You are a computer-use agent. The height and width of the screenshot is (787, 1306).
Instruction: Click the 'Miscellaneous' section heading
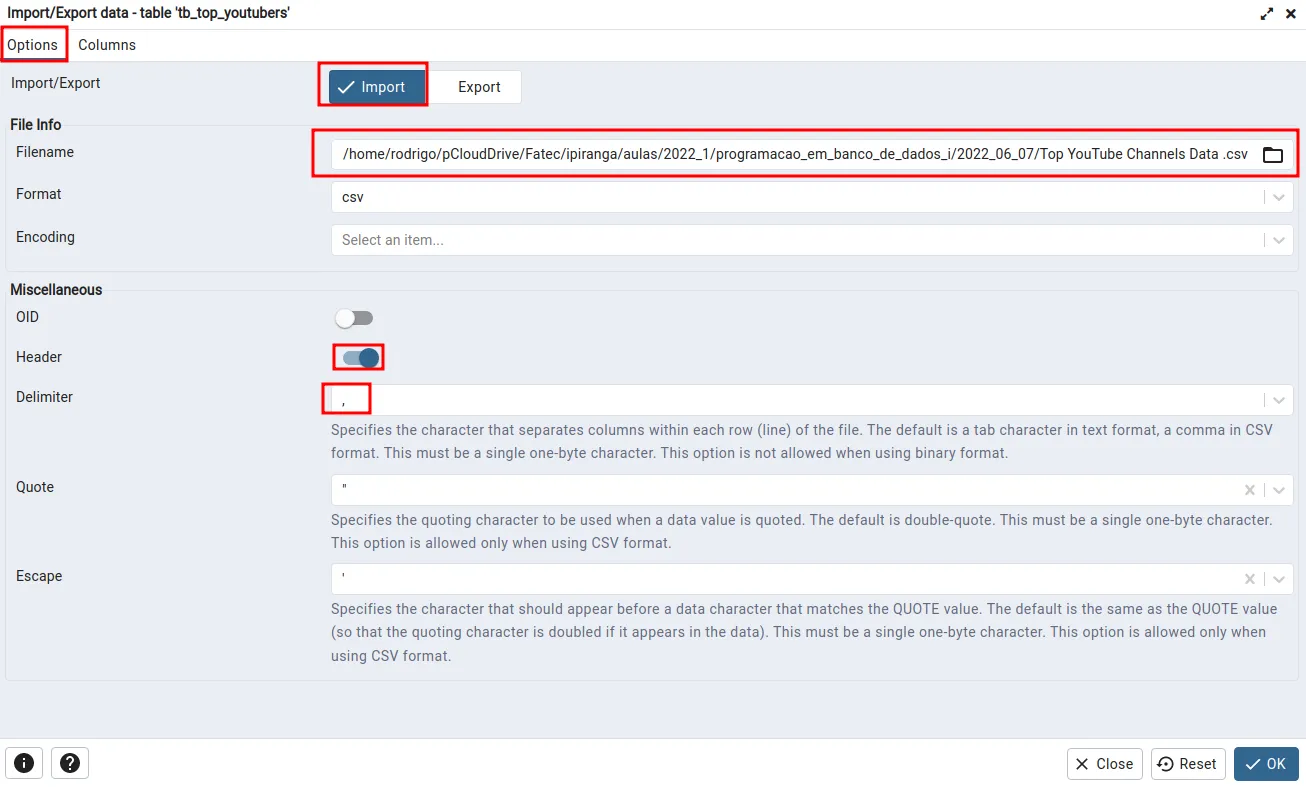click(56, 290)
